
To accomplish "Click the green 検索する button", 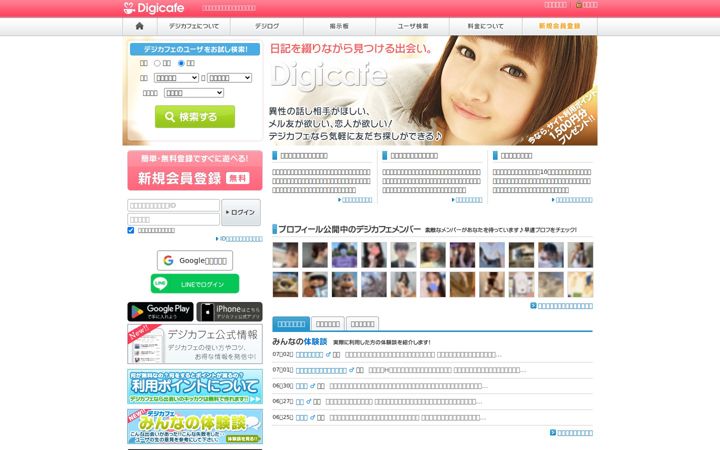I will point(195,117).
